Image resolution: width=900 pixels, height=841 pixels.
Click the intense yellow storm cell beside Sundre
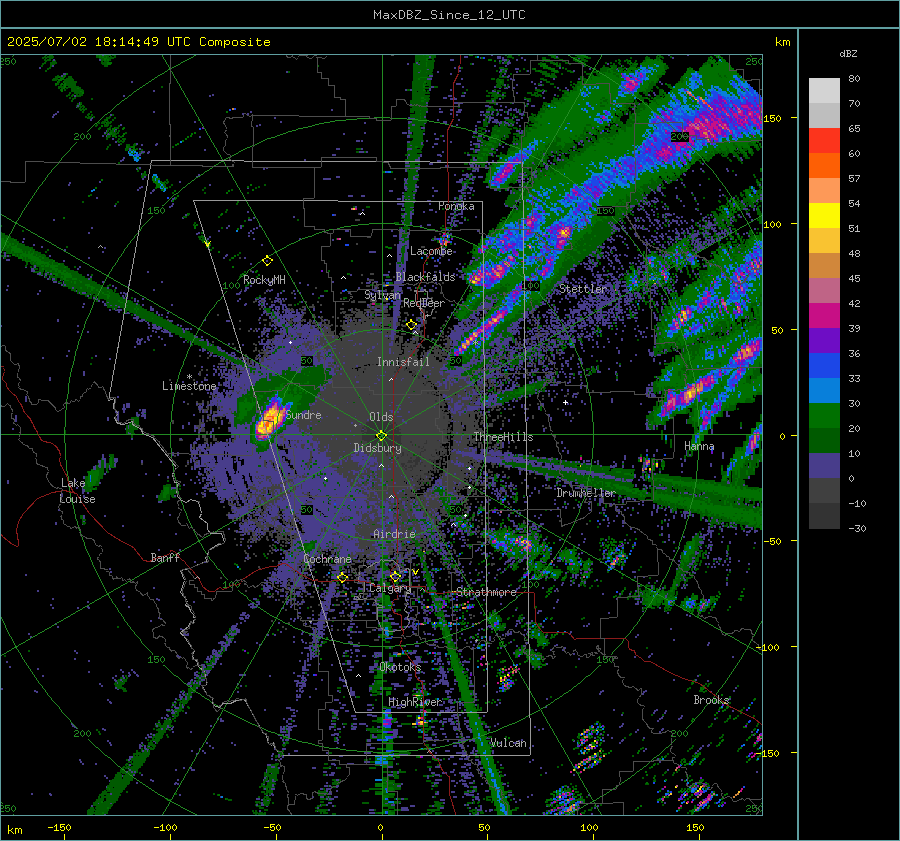point(269,423)
